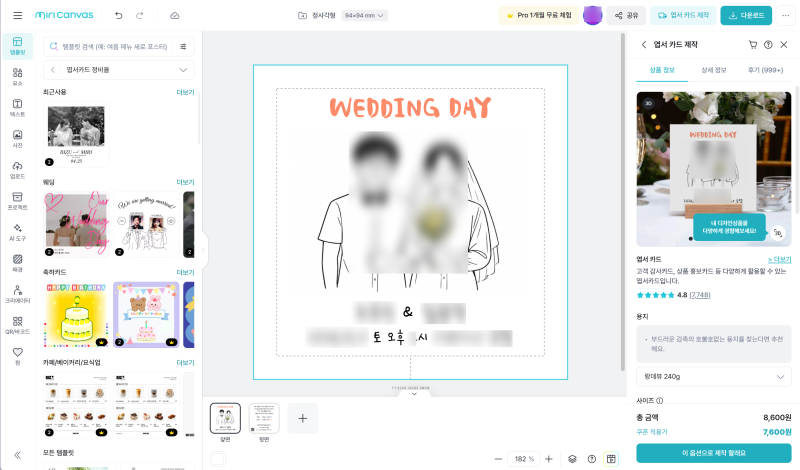This screenshot has width=800, height=470.
Task: Zoom in with the plus button
Action: (x=548, y=459)
